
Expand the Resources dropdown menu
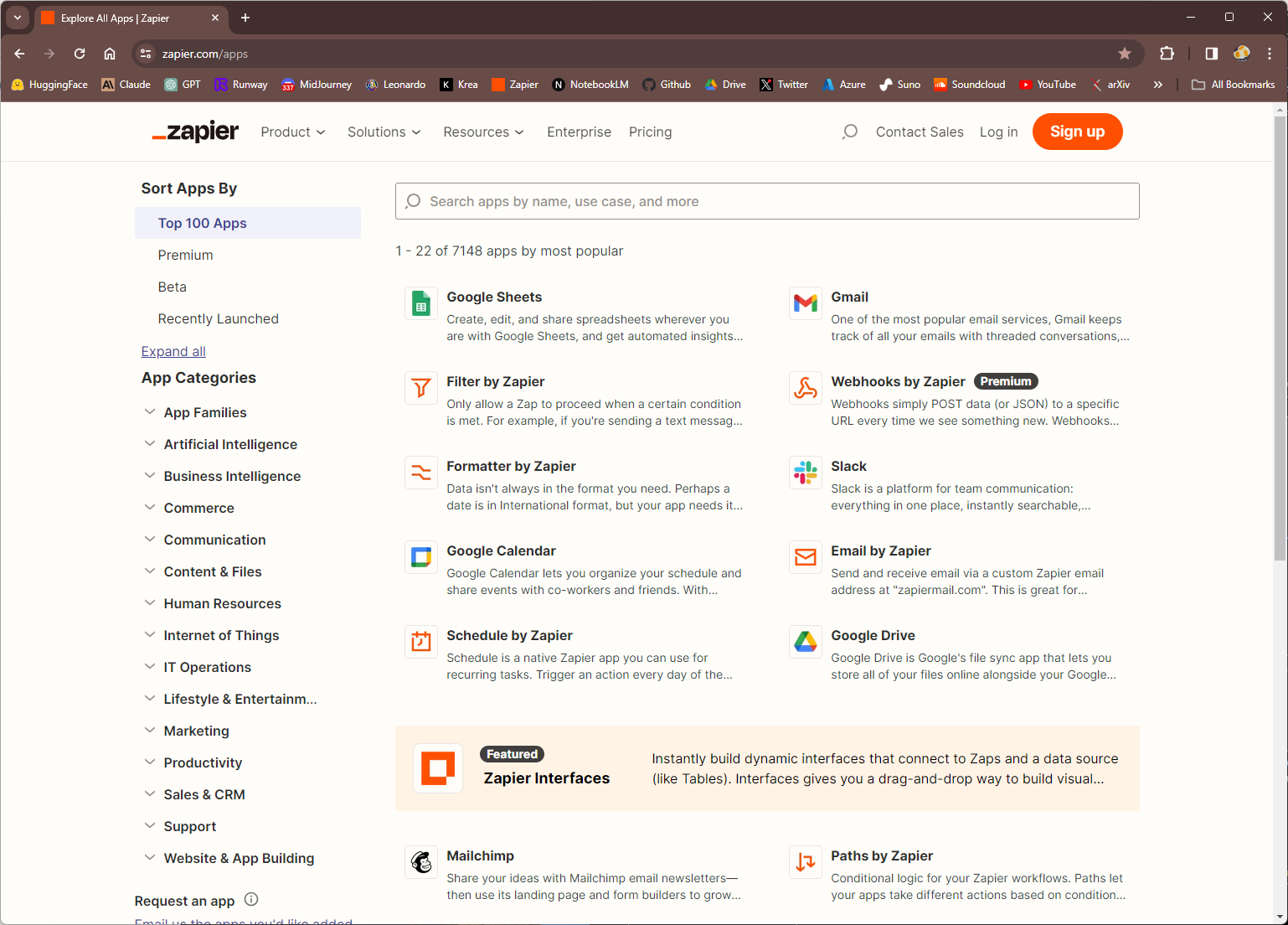pos(484,132)
